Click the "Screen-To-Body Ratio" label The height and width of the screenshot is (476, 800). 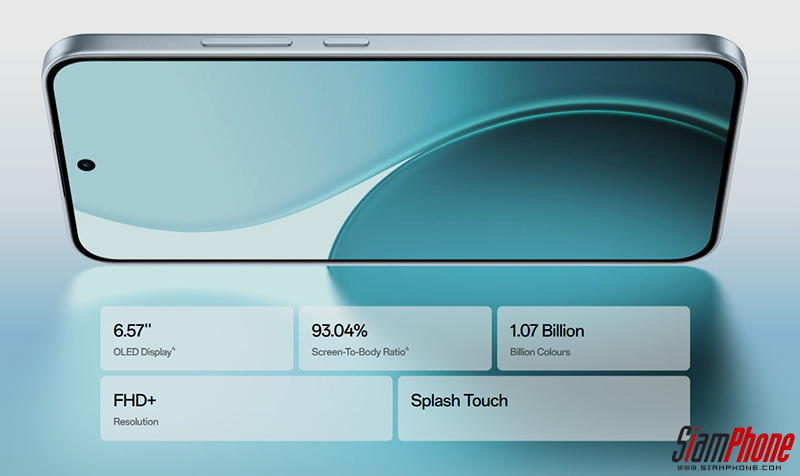pyautogui.click(x=359, y=352)
